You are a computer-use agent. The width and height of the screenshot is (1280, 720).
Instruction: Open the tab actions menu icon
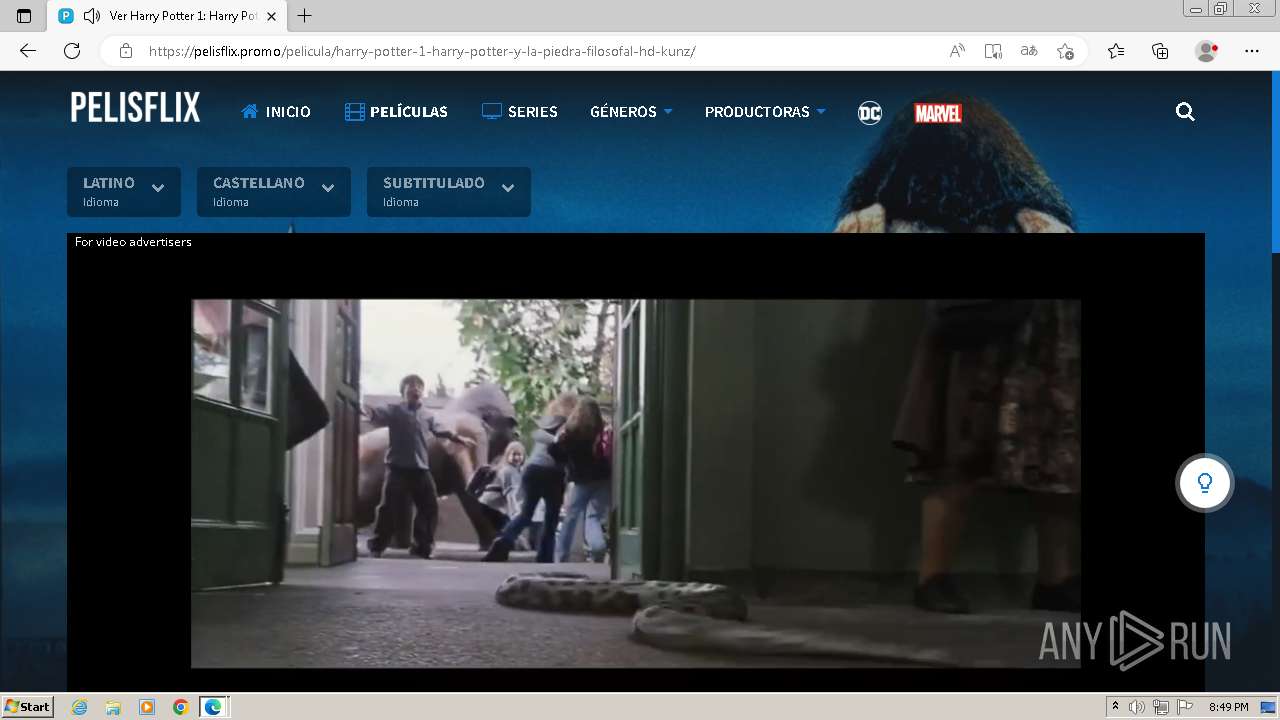pos(24,16)
